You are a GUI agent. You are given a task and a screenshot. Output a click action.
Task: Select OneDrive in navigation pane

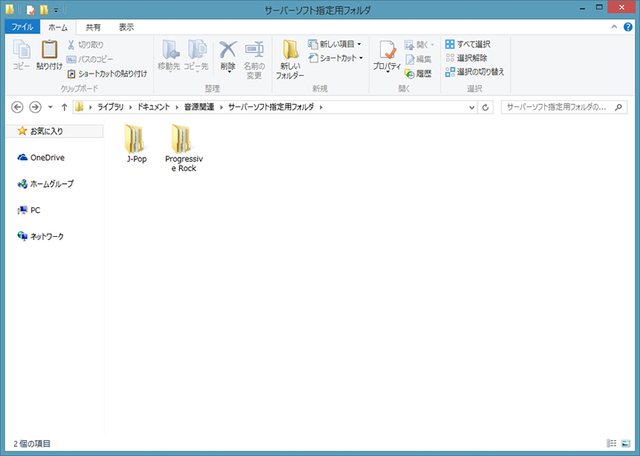click(47, 157)
